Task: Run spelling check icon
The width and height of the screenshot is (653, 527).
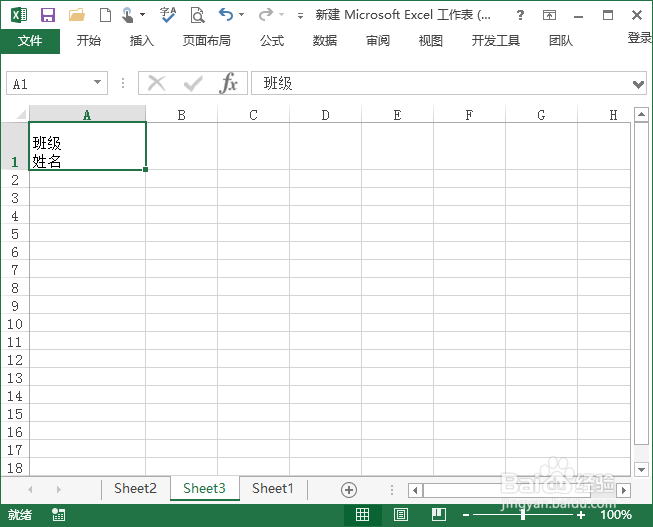Action: point(168,15)
